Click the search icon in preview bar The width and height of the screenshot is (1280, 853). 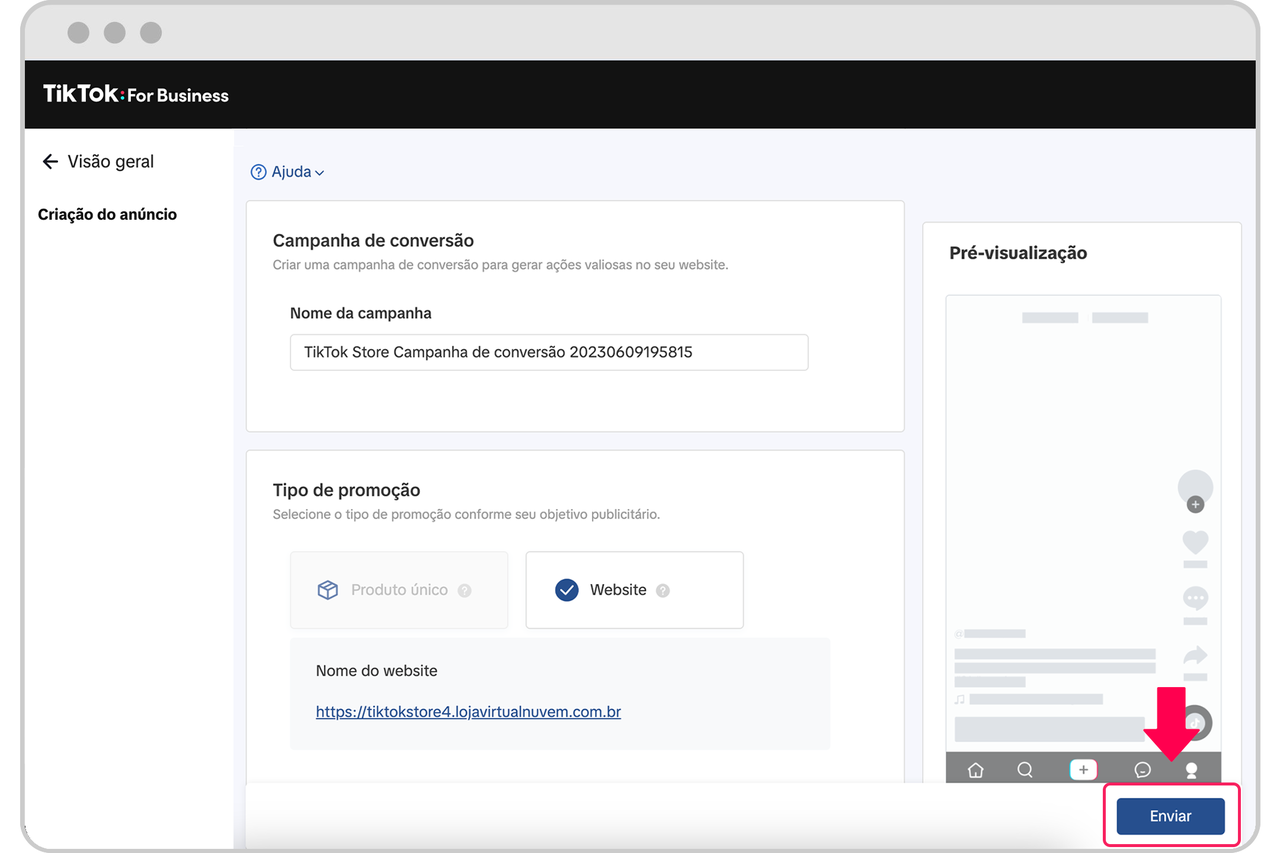click(1025, 770)
